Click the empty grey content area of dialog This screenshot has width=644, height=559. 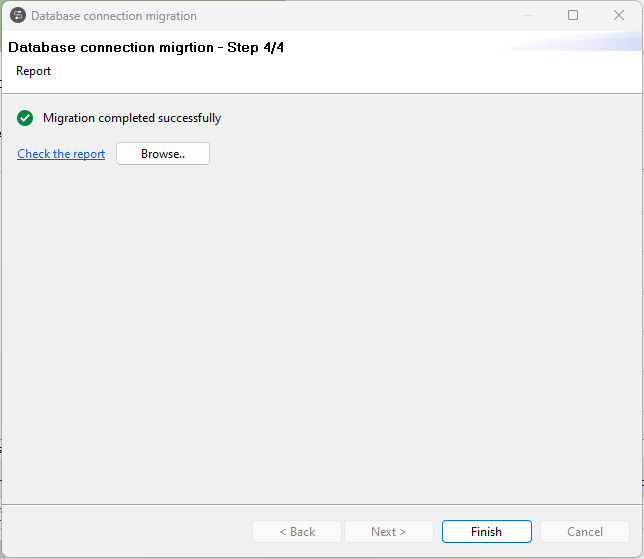(x=320, y=330)
